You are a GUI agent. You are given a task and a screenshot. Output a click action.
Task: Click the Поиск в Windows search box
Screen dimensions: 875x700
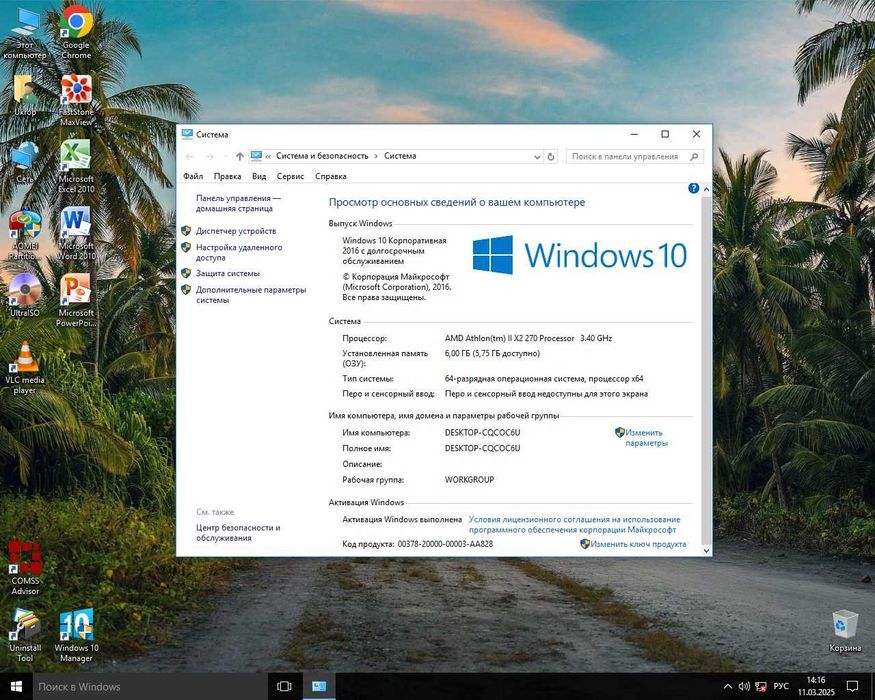pos(150,687)
